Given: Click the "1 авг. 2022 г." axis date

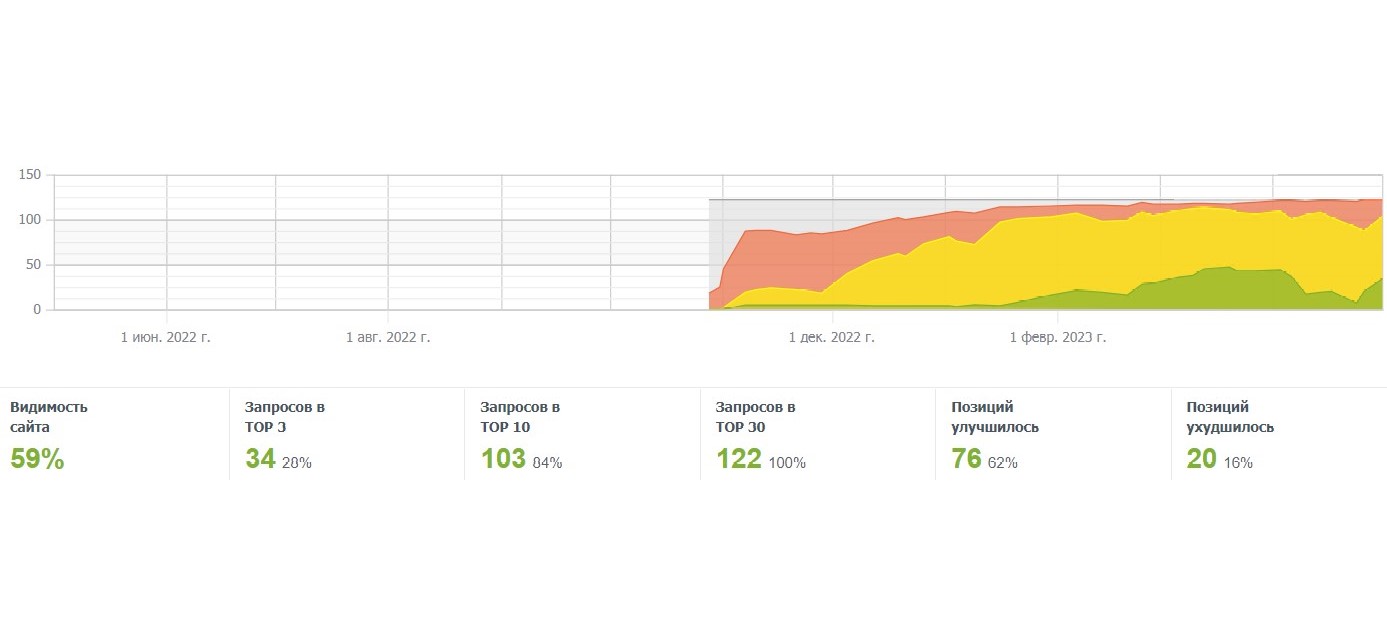Looking at the screenshot, I should (x=388, y=338).
